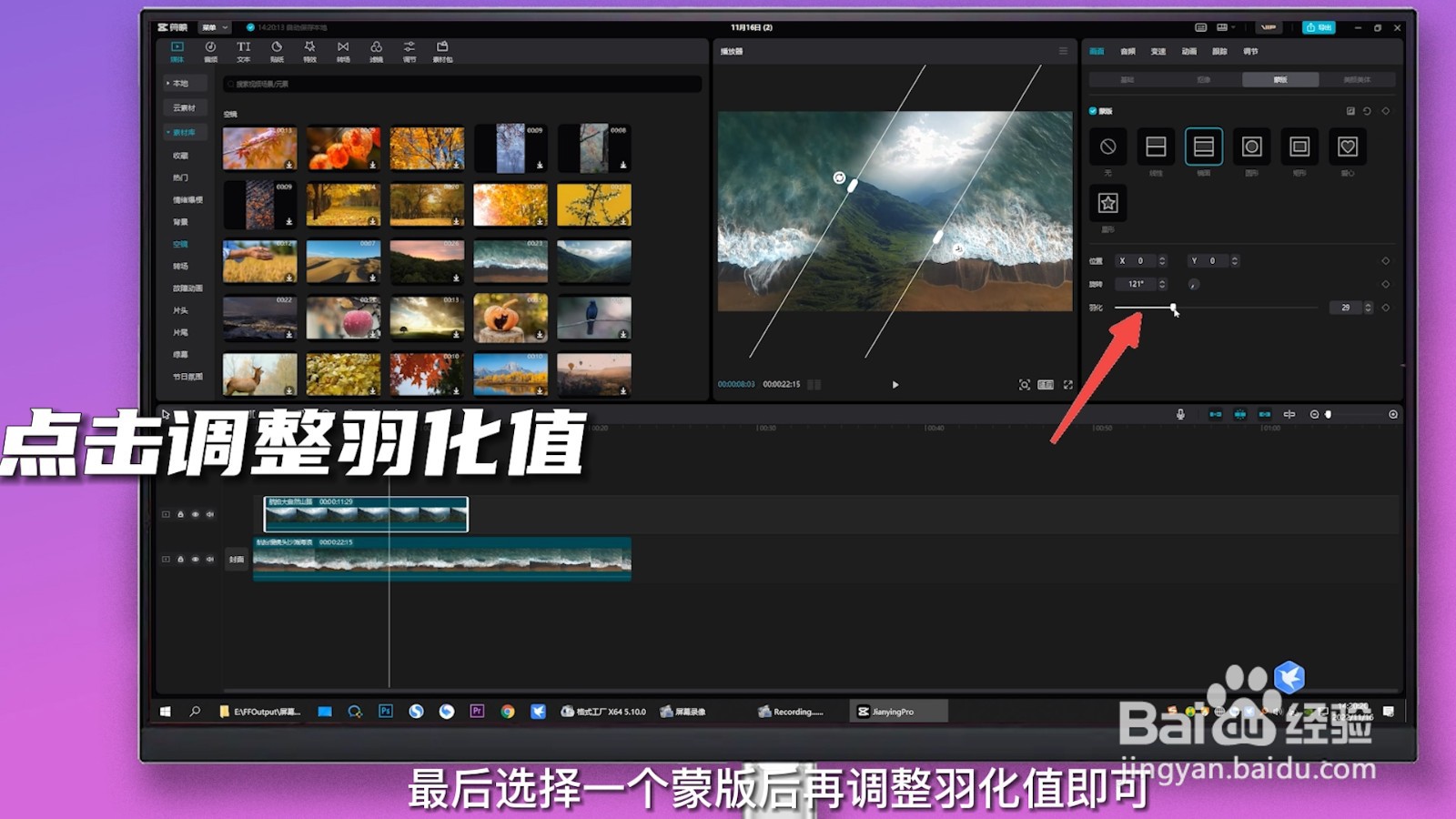
Task: Select the 滤镜 filters icon
Action: [x=377, y=50]
